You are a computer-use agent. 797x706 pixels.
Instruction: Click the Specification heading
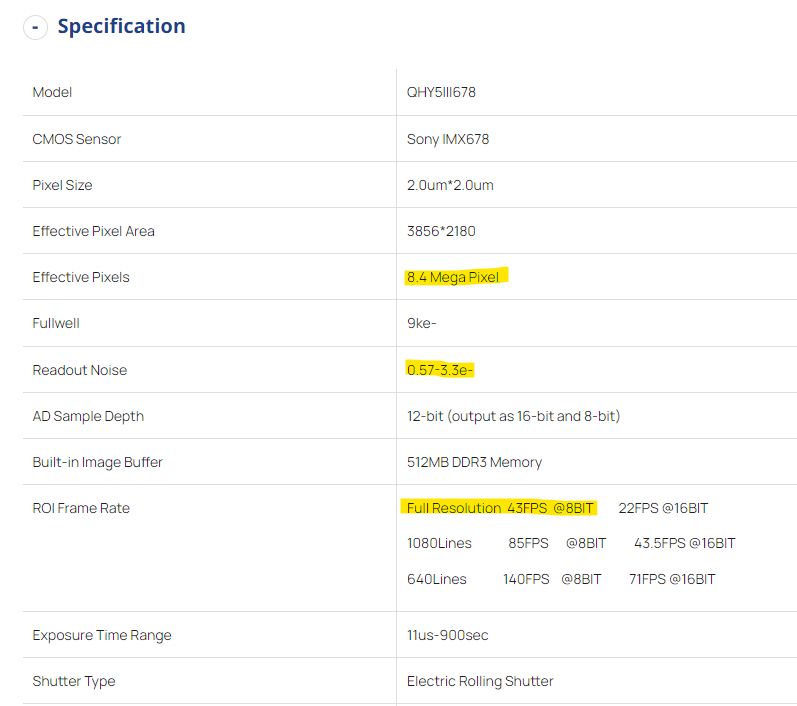(121, 27)
